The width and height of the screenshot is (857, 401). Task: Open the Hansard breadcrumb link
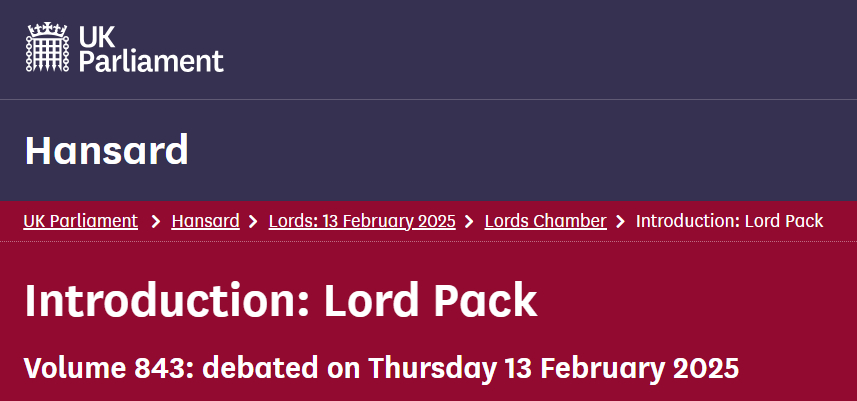tap(205, 221)
